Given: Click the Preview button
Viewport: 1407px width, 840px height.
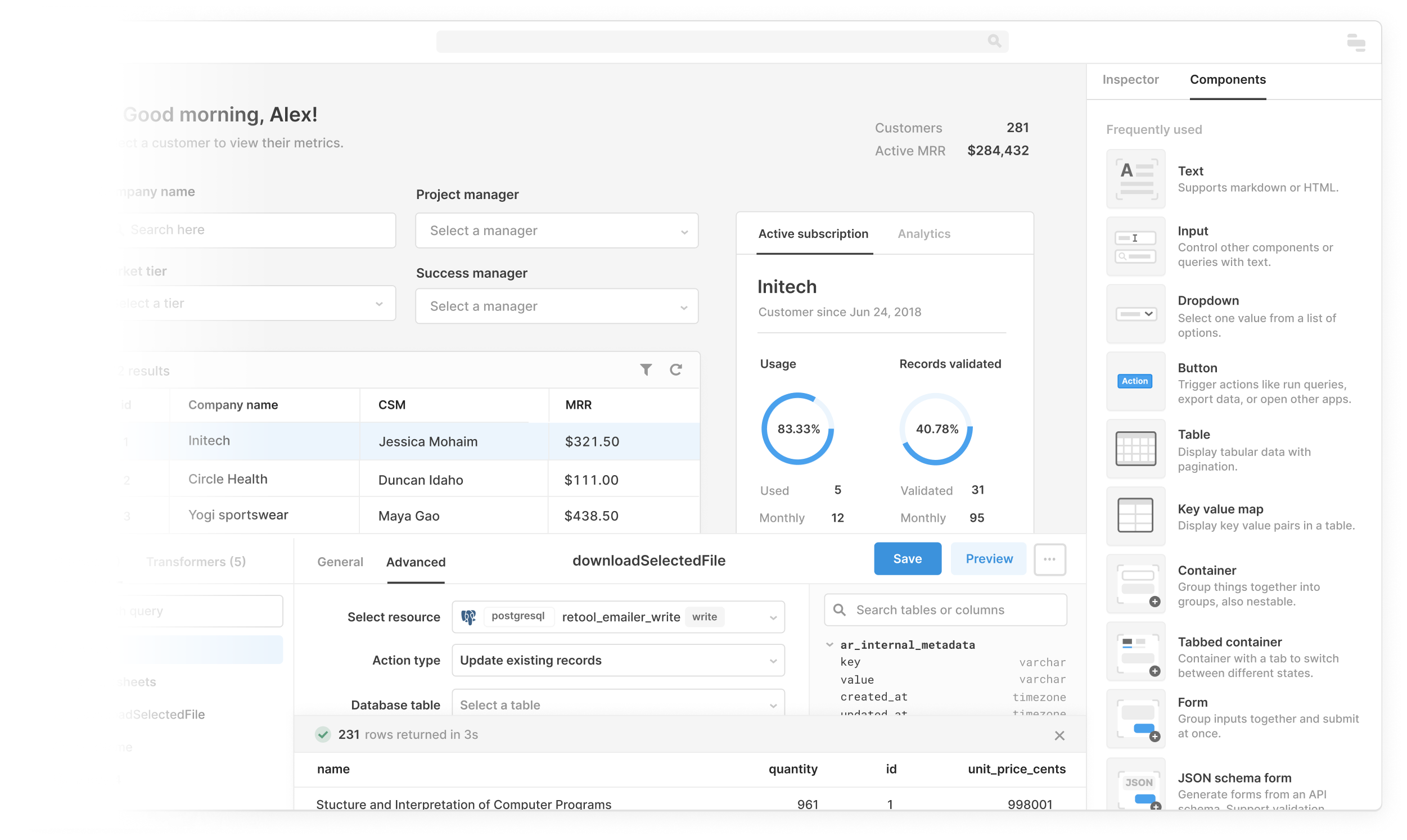Looking at the screenshot, I should [989, 558].
